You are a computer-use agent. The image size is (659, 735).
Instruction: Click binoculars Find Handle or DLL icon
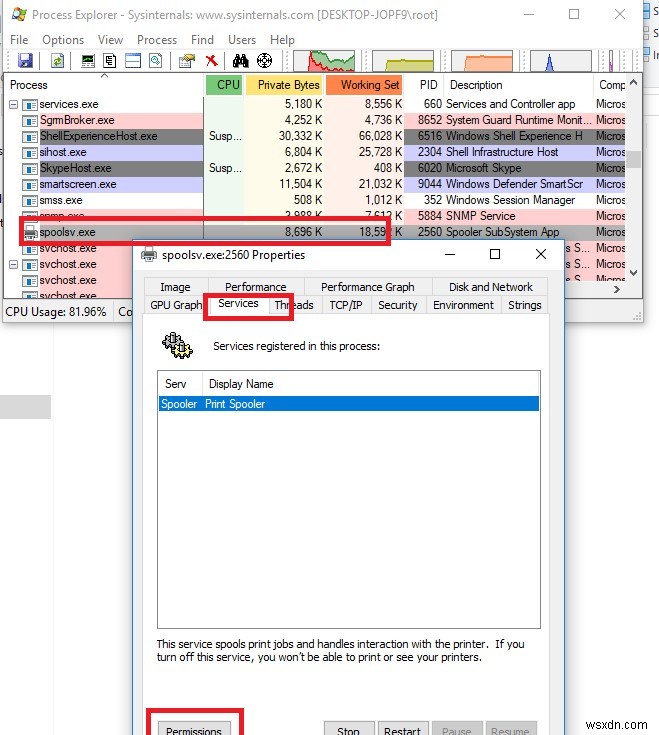click(240, 60)
